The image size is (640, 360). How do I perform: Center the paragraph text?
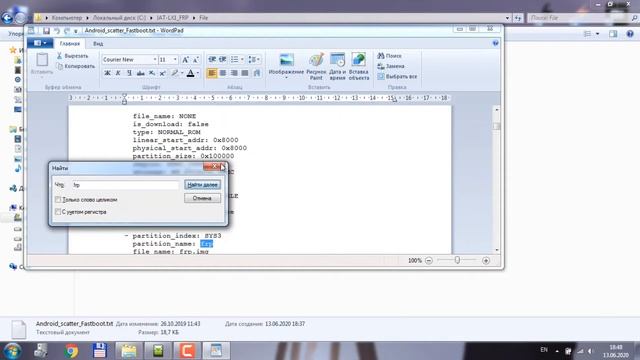tap(223, 73)
